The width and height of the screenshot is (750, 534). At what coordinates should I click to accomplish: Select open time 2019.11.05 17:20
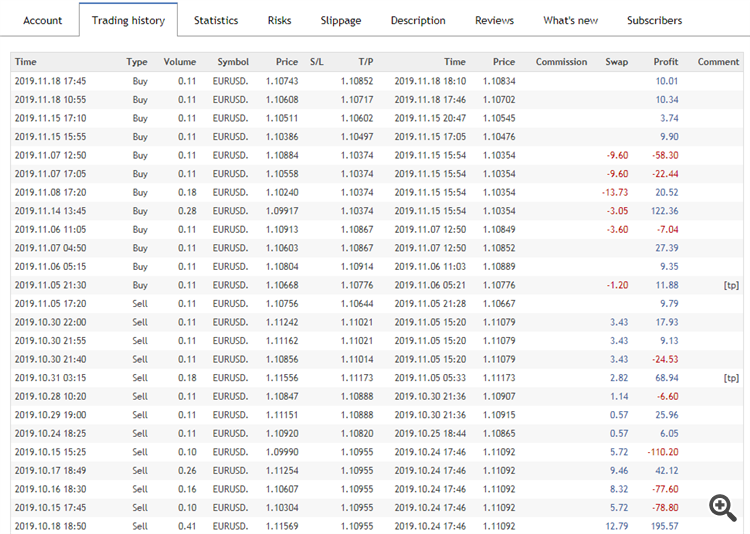(x=50, y=304)
